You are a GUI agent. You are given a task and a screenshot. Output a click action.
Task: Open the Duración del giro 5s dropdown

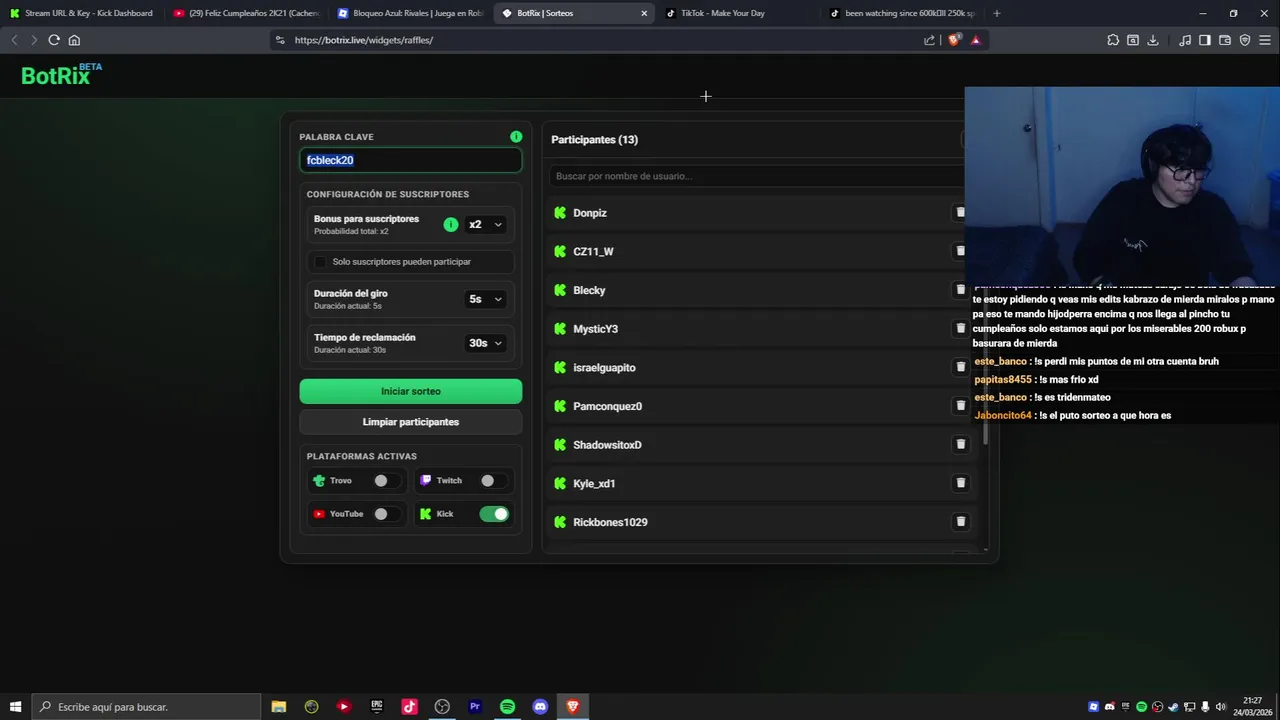[485, 299]
